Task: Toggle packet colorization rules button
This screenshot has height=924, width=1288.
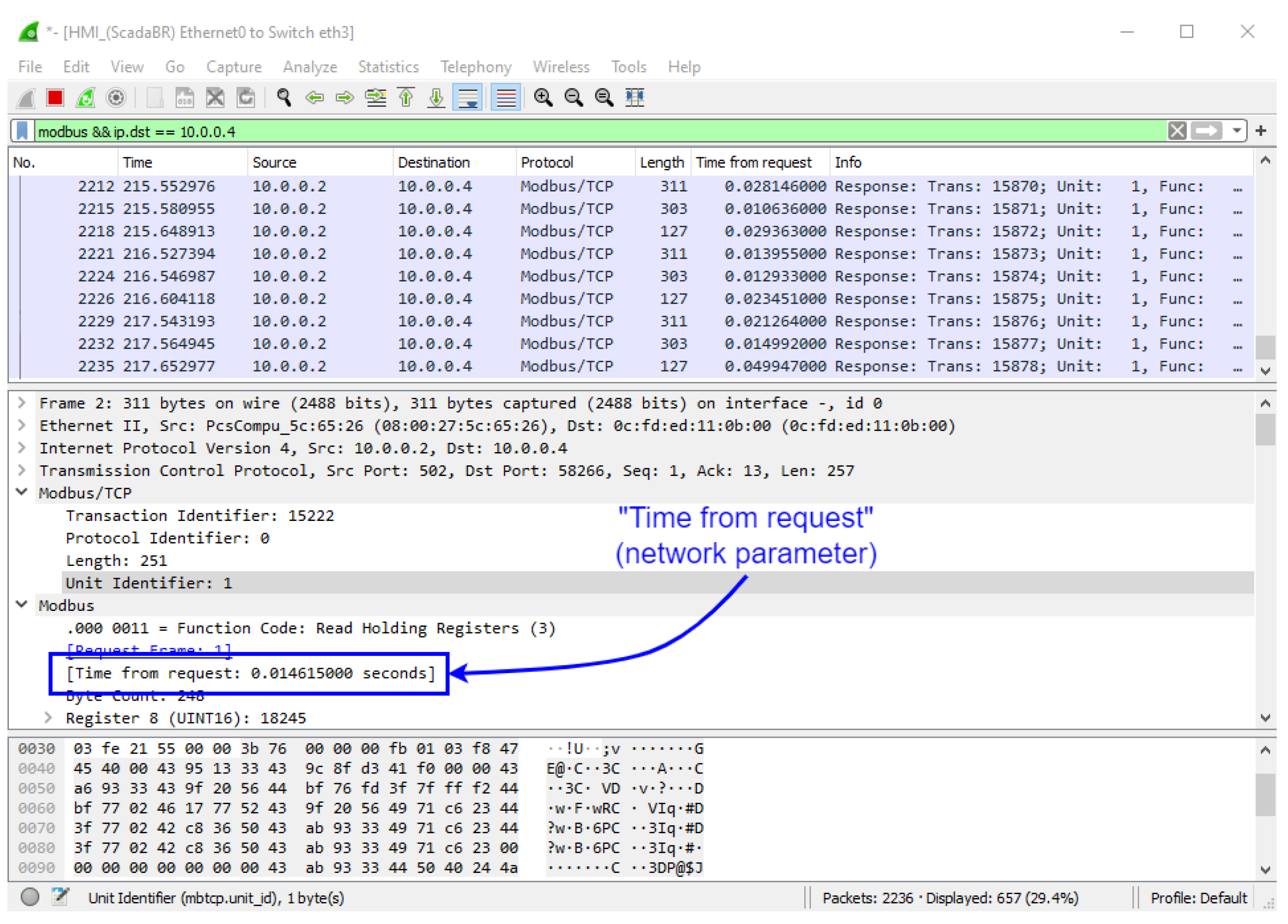Action: click(x=506, y=98)
